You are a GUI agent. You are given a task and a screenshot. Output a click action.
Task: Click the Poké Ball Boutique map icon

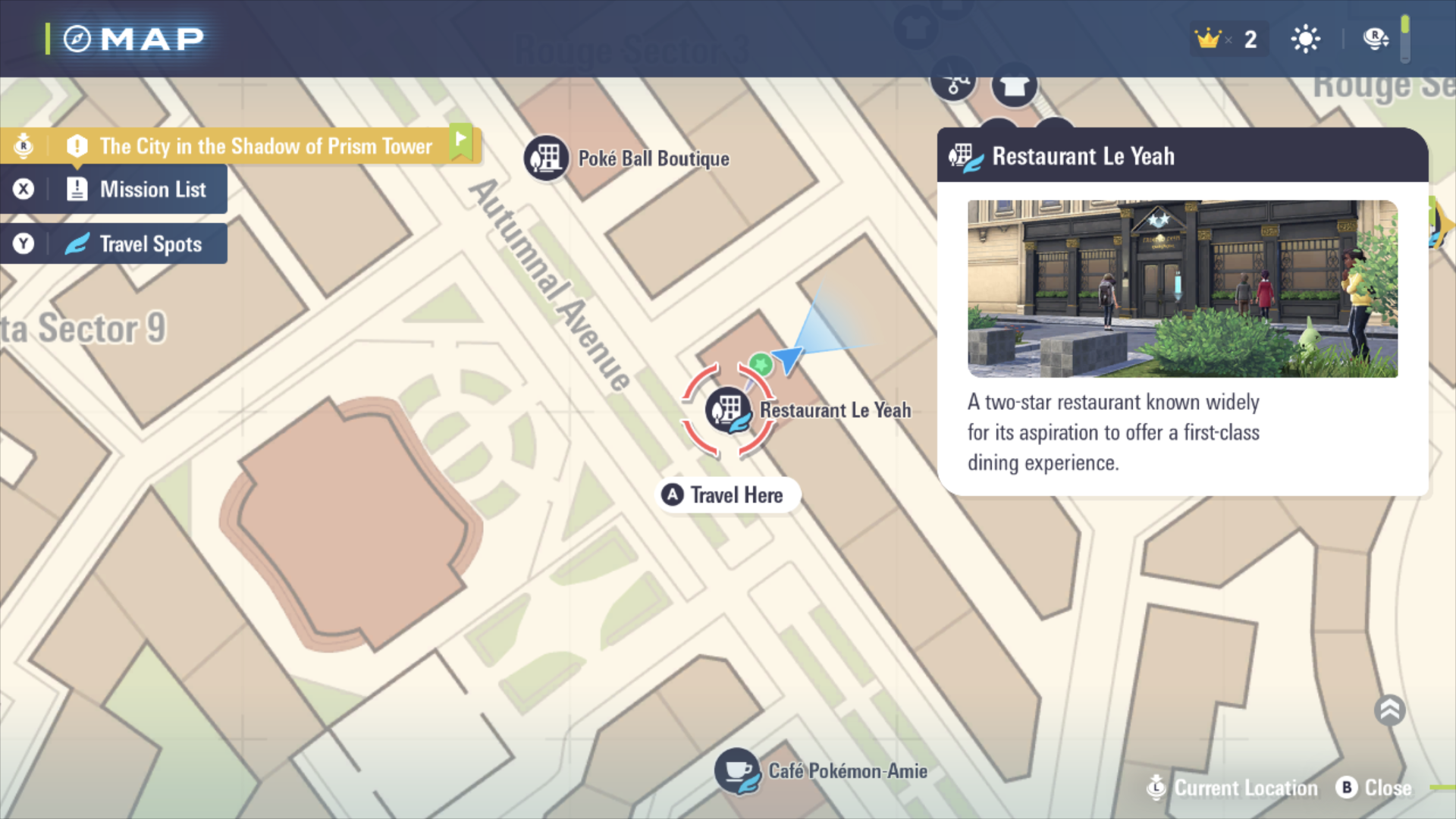click(x=546, y=158)
